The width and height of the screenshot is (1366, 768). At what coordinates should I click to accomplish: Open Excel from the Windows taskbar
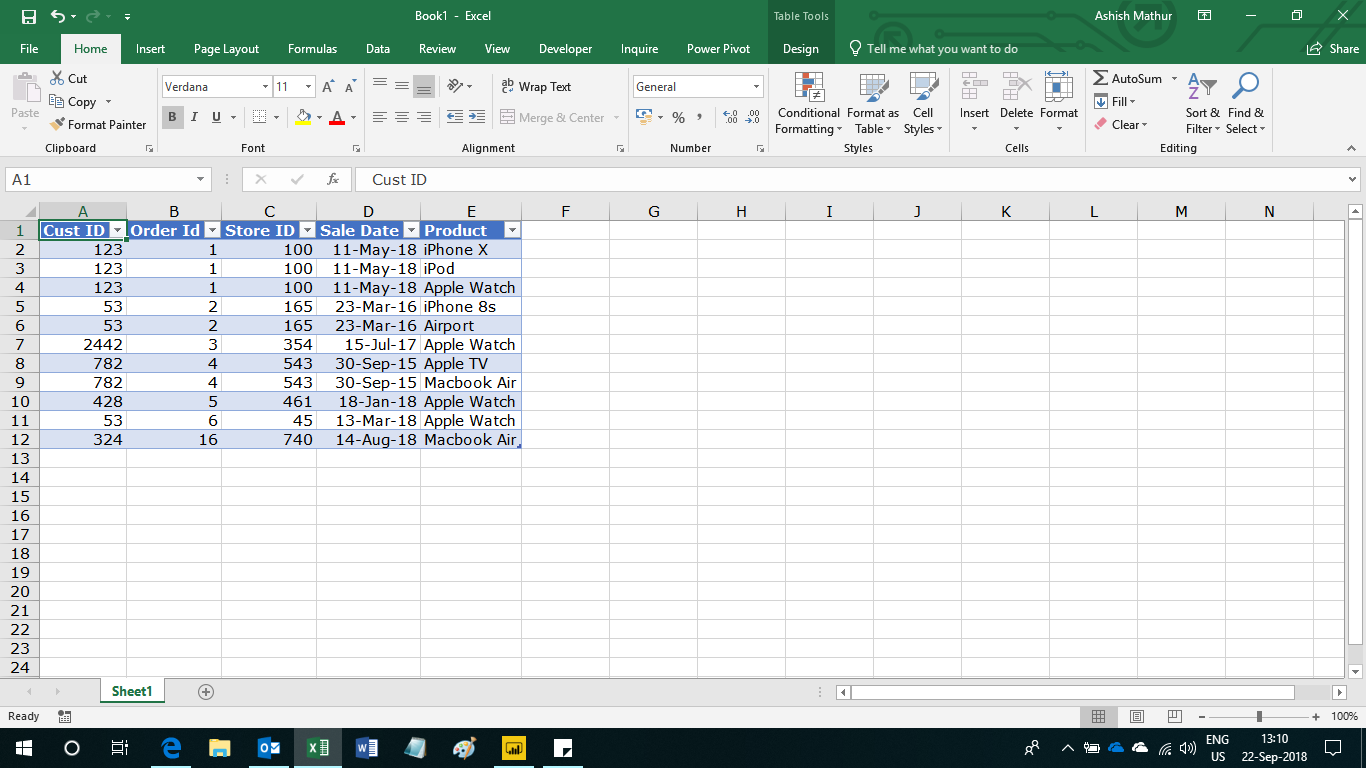[x=318, y=748]
